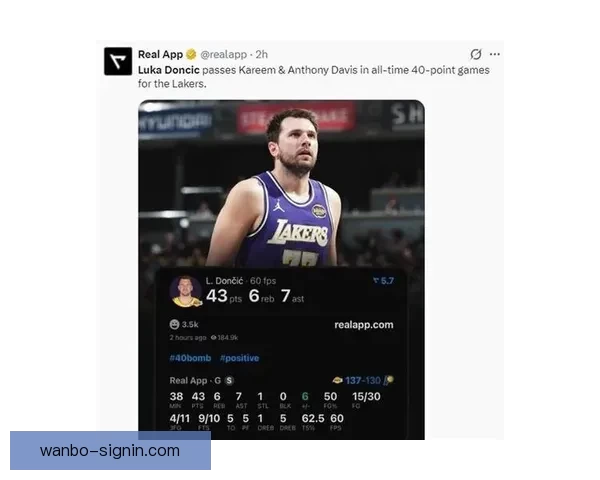Open the #positive hashtag
Screen dimensions: 600x480
pyautogui.click(x=240, y=358)
